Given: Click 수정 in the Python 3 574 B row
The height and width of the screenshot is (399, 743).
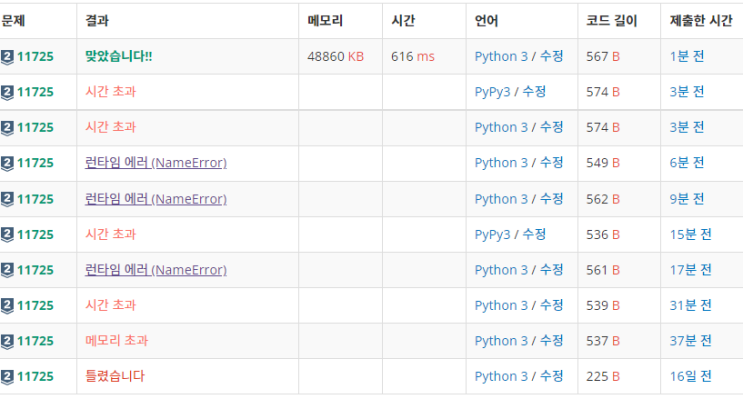Looking at the screenshot, I should 552,127.
